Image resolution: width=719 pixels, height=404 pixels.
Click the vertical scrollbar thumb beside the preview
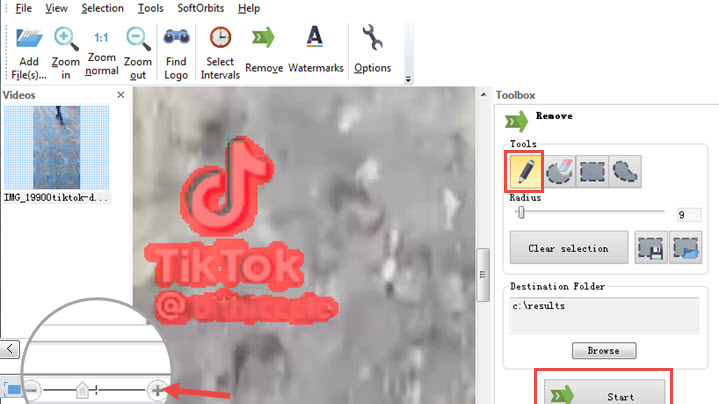pyautogui.click(x=483, y=275)
